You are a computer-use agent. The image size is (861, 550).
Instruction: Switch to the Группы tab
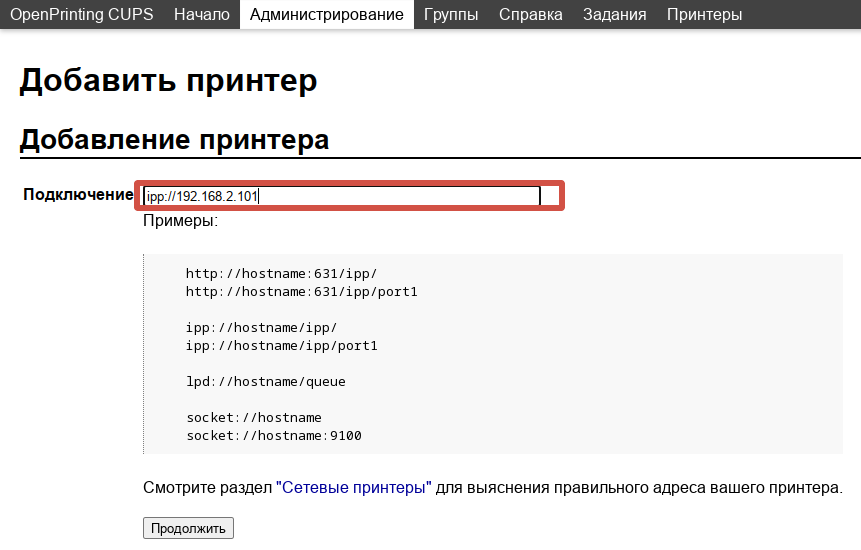[x=450, y=14]
